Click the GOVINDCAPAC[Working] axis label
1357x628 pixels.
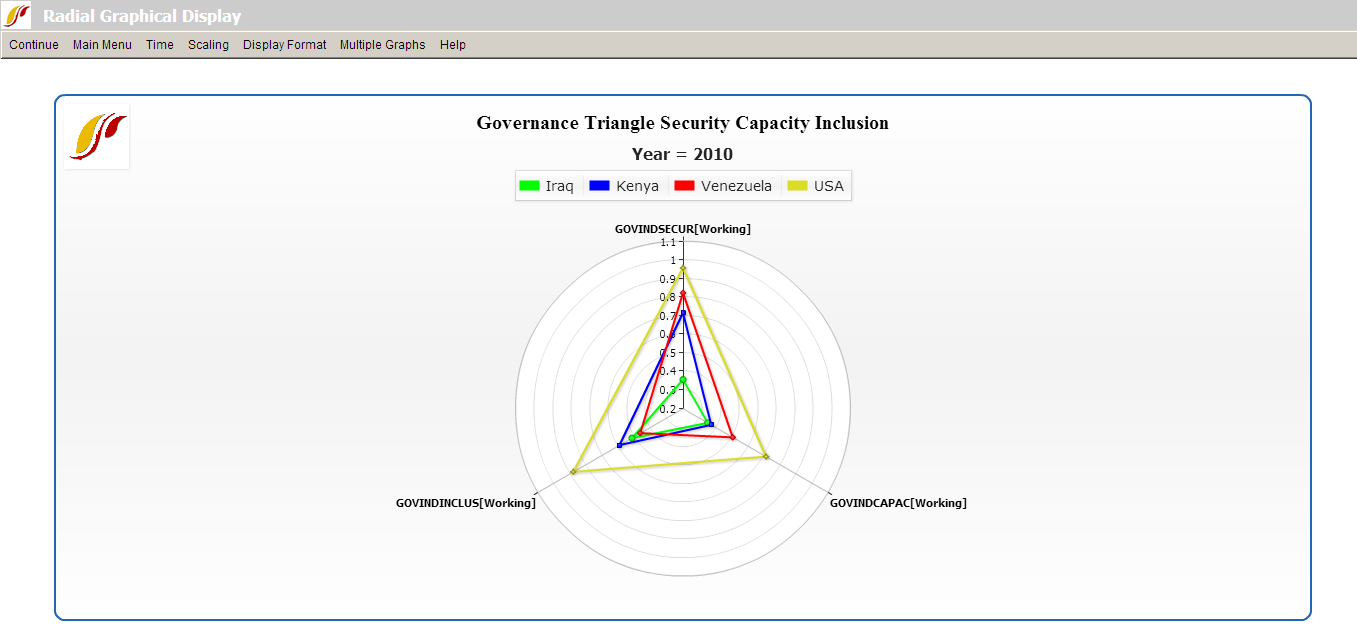pos(898,503)
